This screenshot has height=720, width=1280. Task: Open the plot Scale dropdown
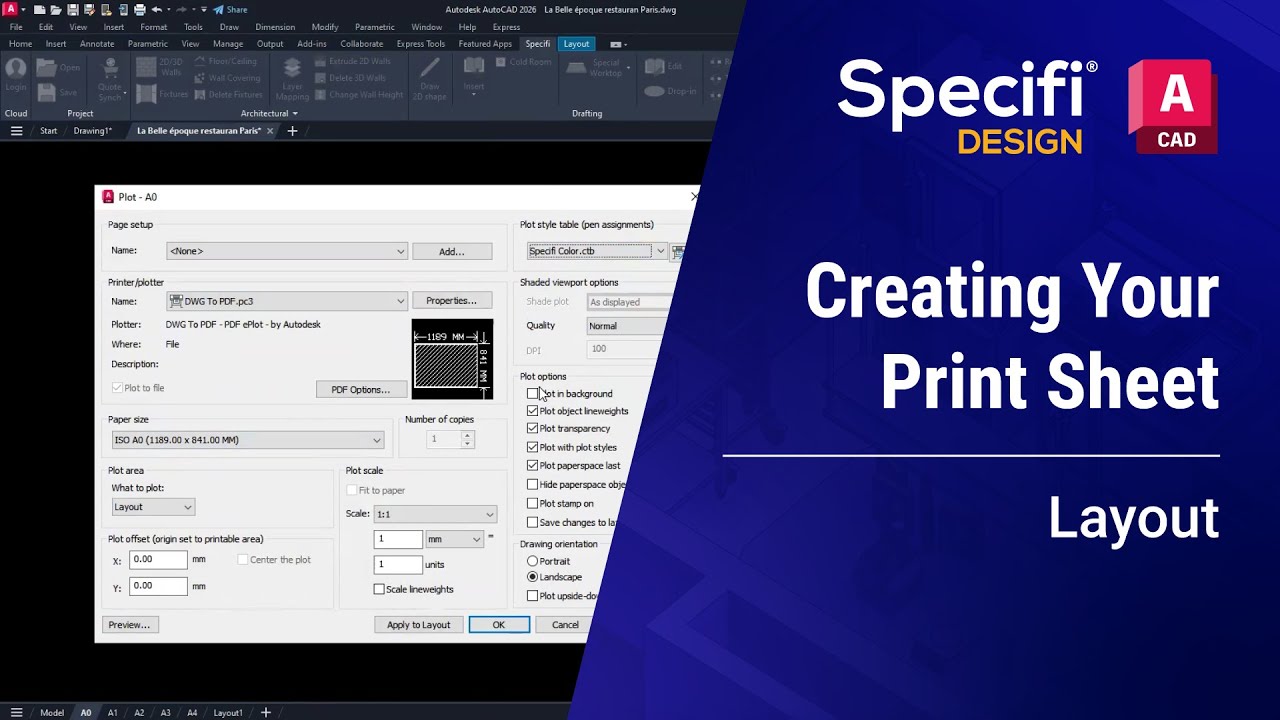coord(435,514)
